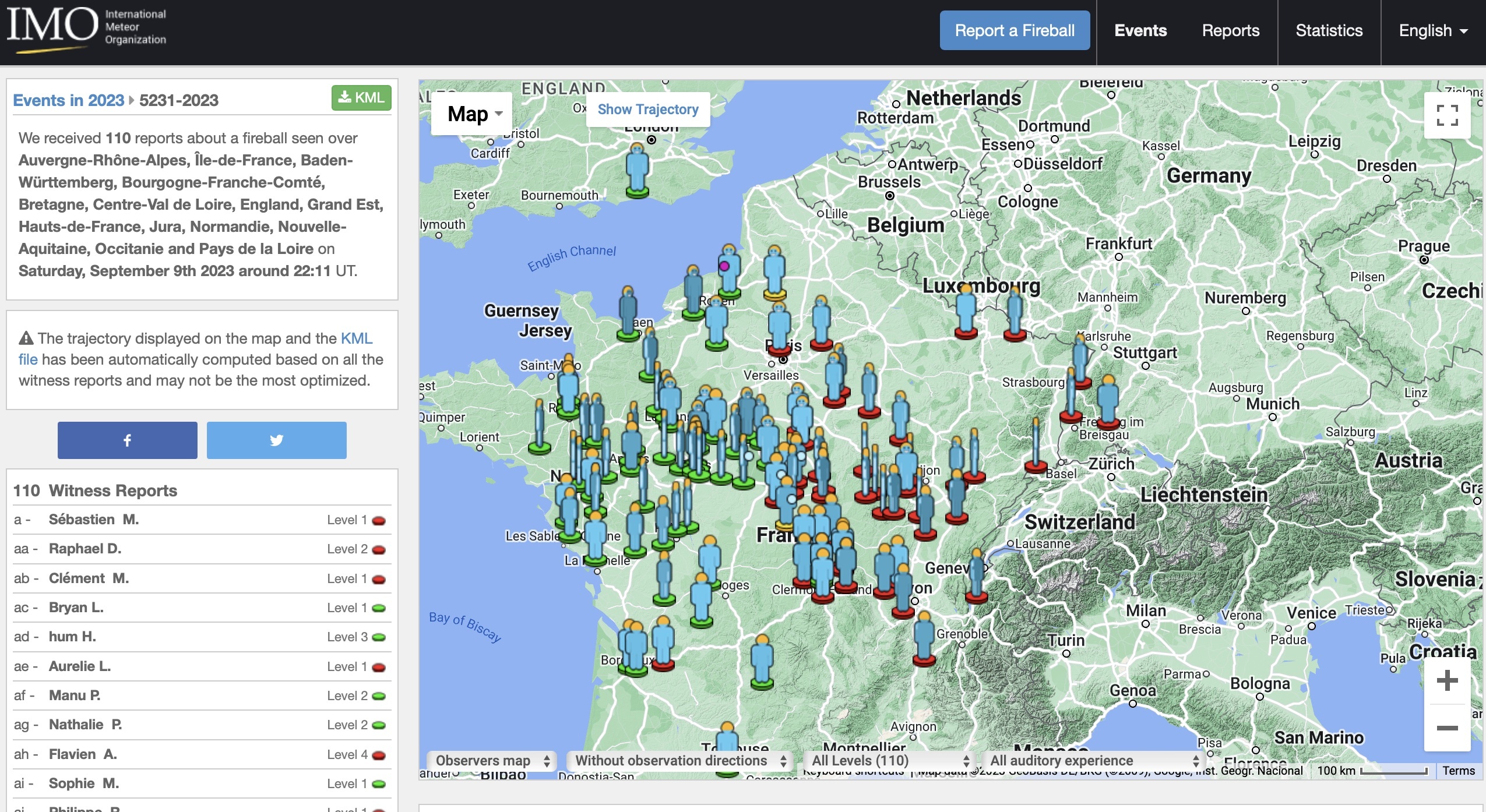This screenshot has width=1486, height=812.
Task: Go to Events in 2023 breadcrumb
Action: [68, 100]
